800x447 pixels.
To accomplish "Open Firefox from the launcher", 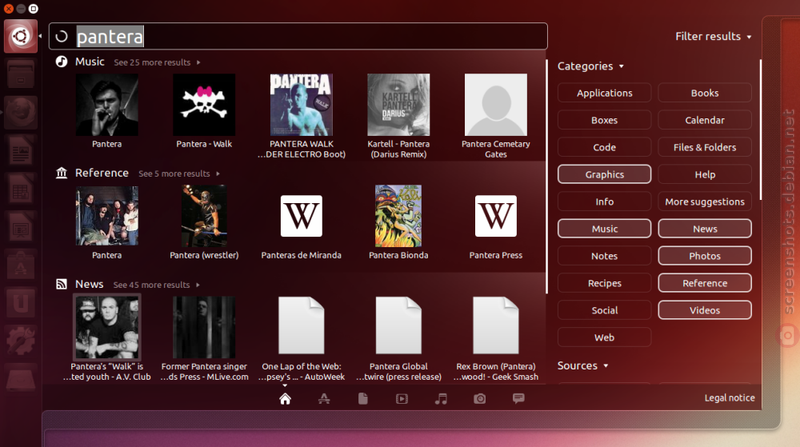I will [20, 113].
